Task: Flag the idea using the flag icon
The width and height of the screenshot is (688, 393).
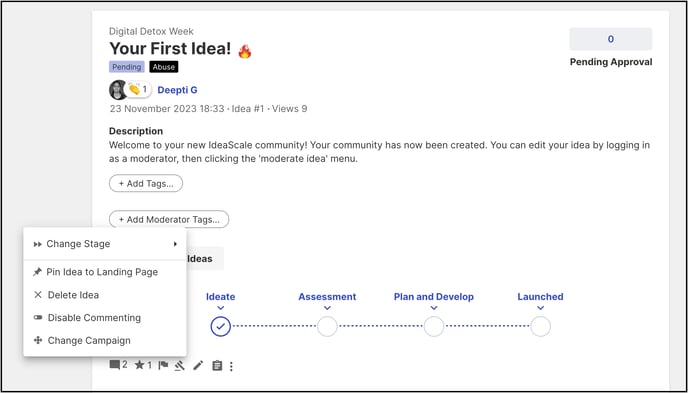Action: pos(163,365)
